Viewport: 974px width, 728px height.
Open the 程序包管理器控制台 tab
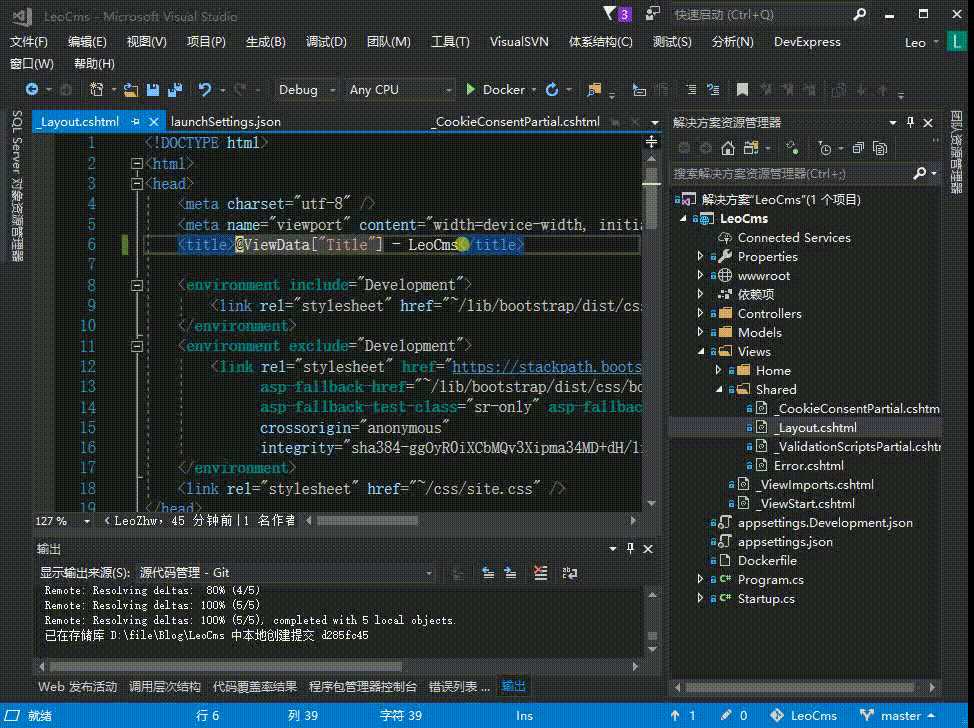363,686
